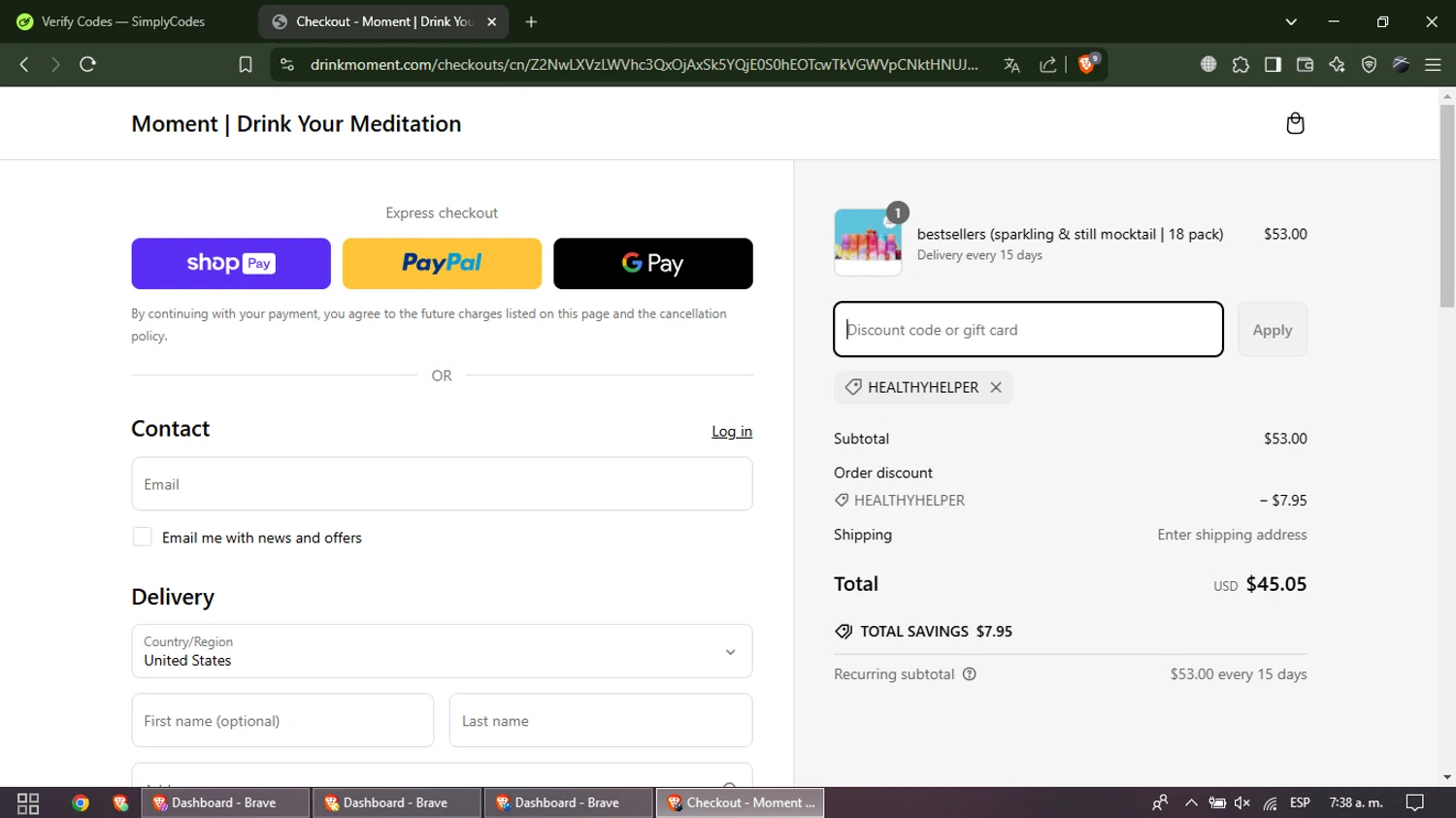Toggle the Brave sidebar panel

click(x=1273, y=64)
